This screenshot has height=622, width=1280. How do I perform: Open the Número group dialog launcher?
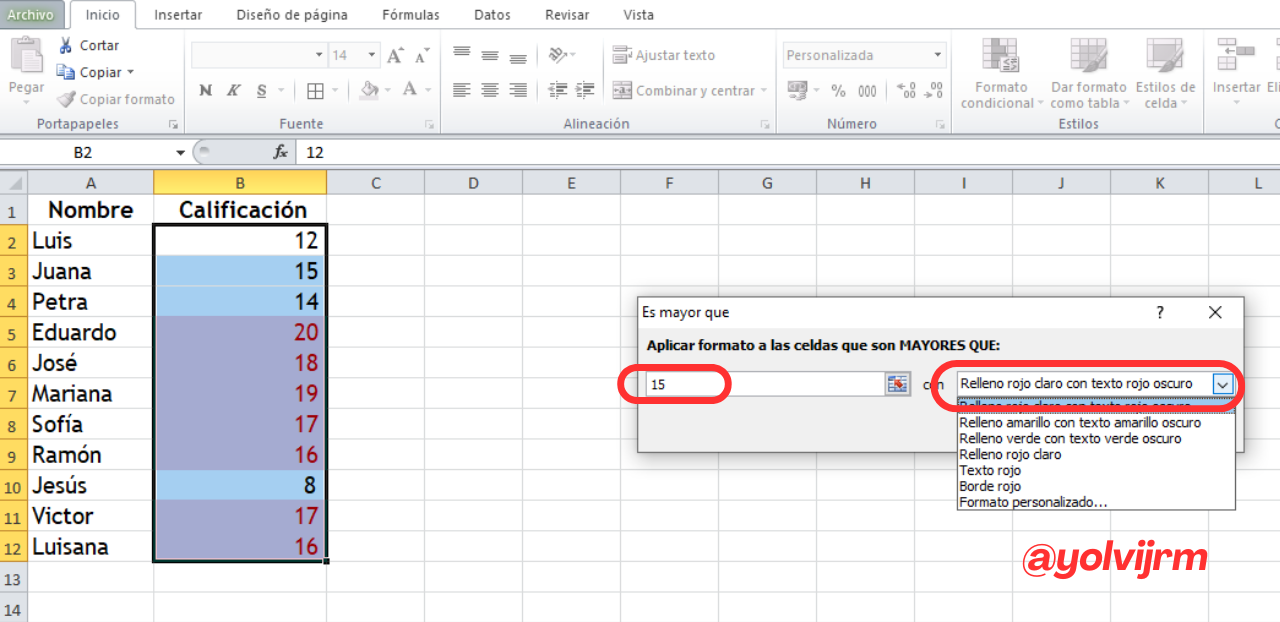coord(940,125)
